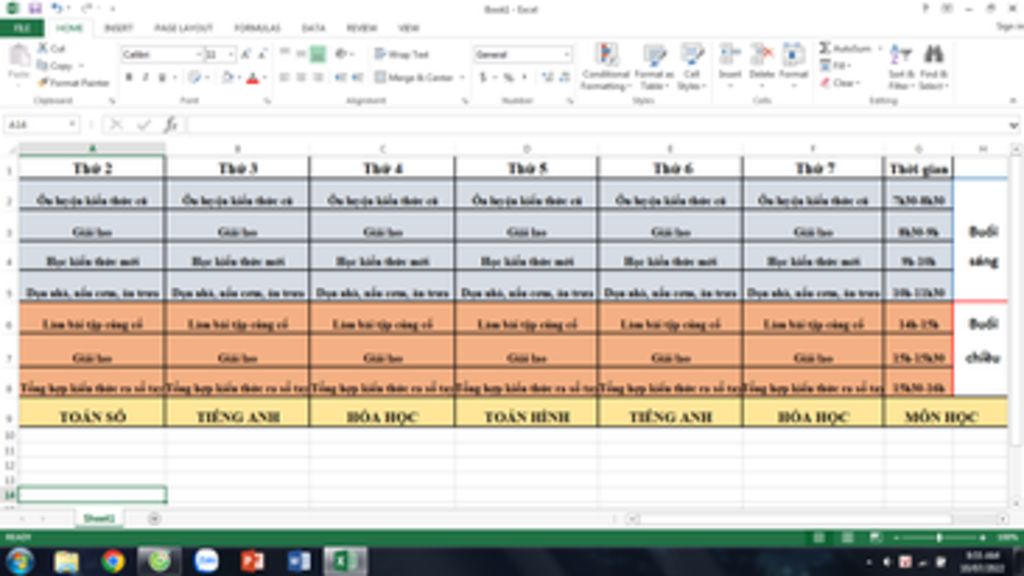
Task: Click the Delete cells button
Action: click(761, 65)
